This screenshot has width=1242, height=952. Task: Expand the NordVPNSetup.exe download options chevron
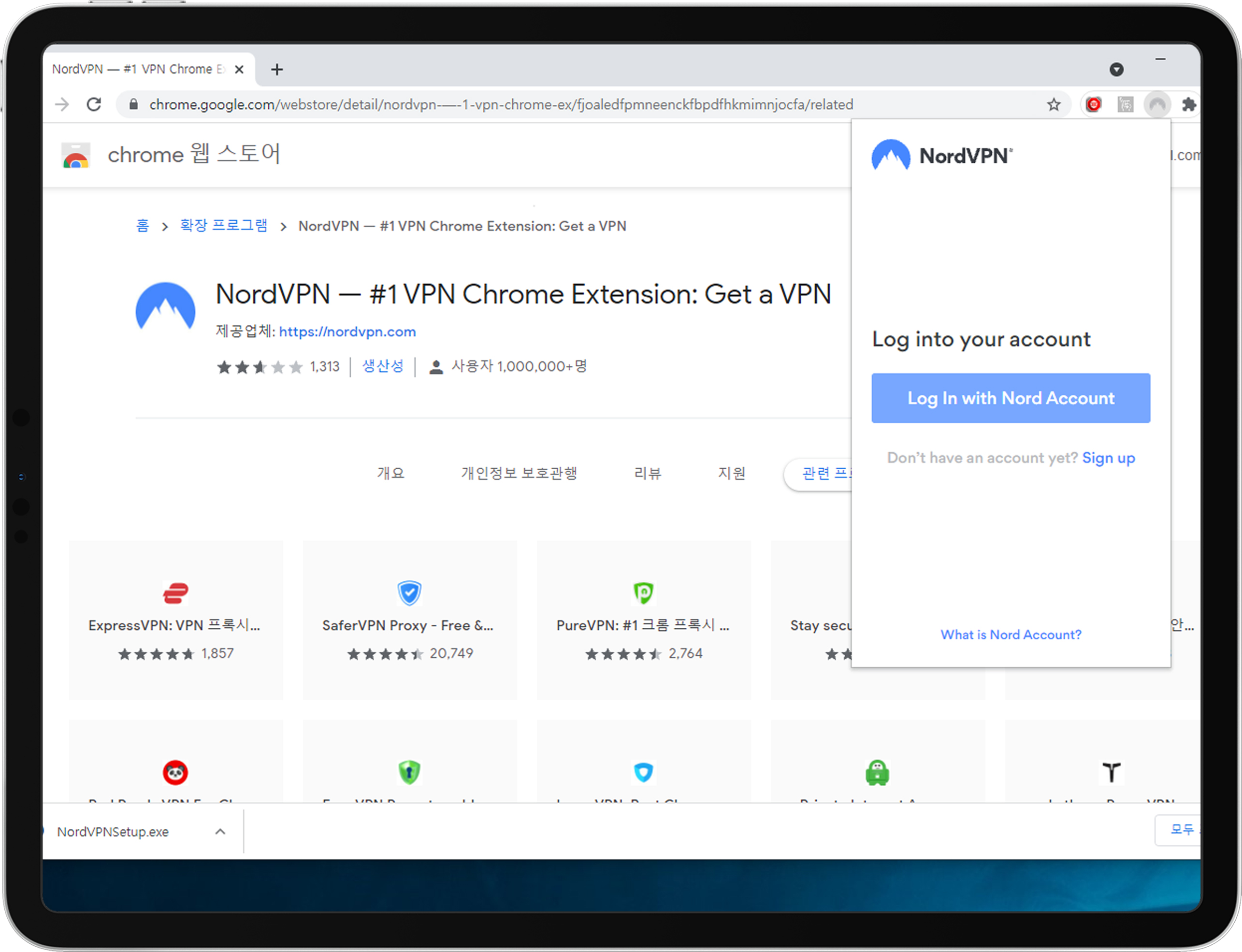point(220,831)
